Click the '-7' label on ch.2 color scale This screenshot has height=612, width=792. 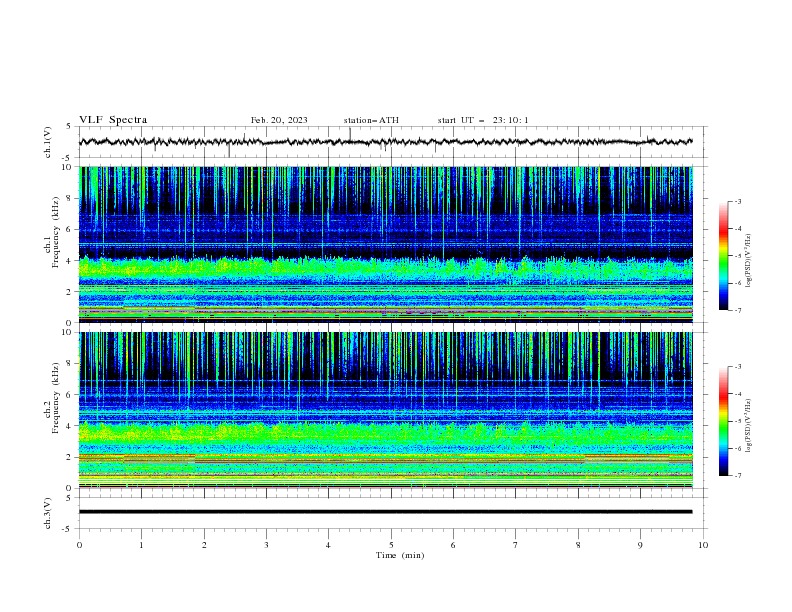(737, 476)
